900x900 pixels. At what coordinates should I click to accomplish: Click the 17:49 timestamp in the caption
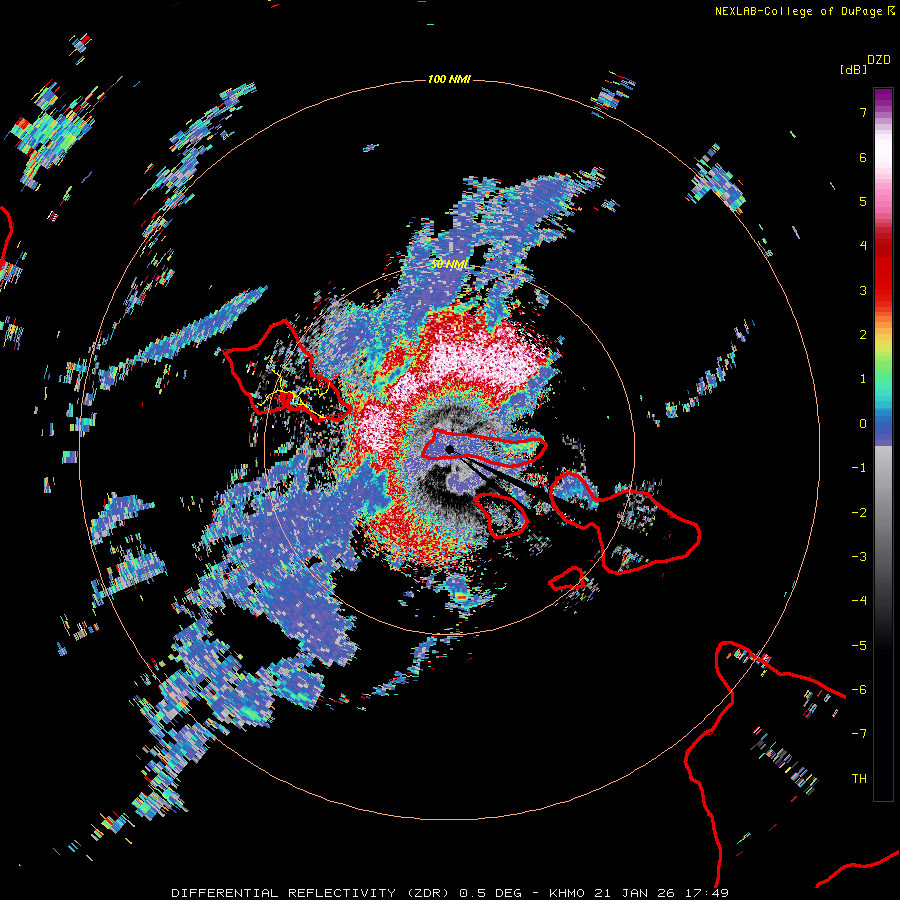[x=705, y=893]
